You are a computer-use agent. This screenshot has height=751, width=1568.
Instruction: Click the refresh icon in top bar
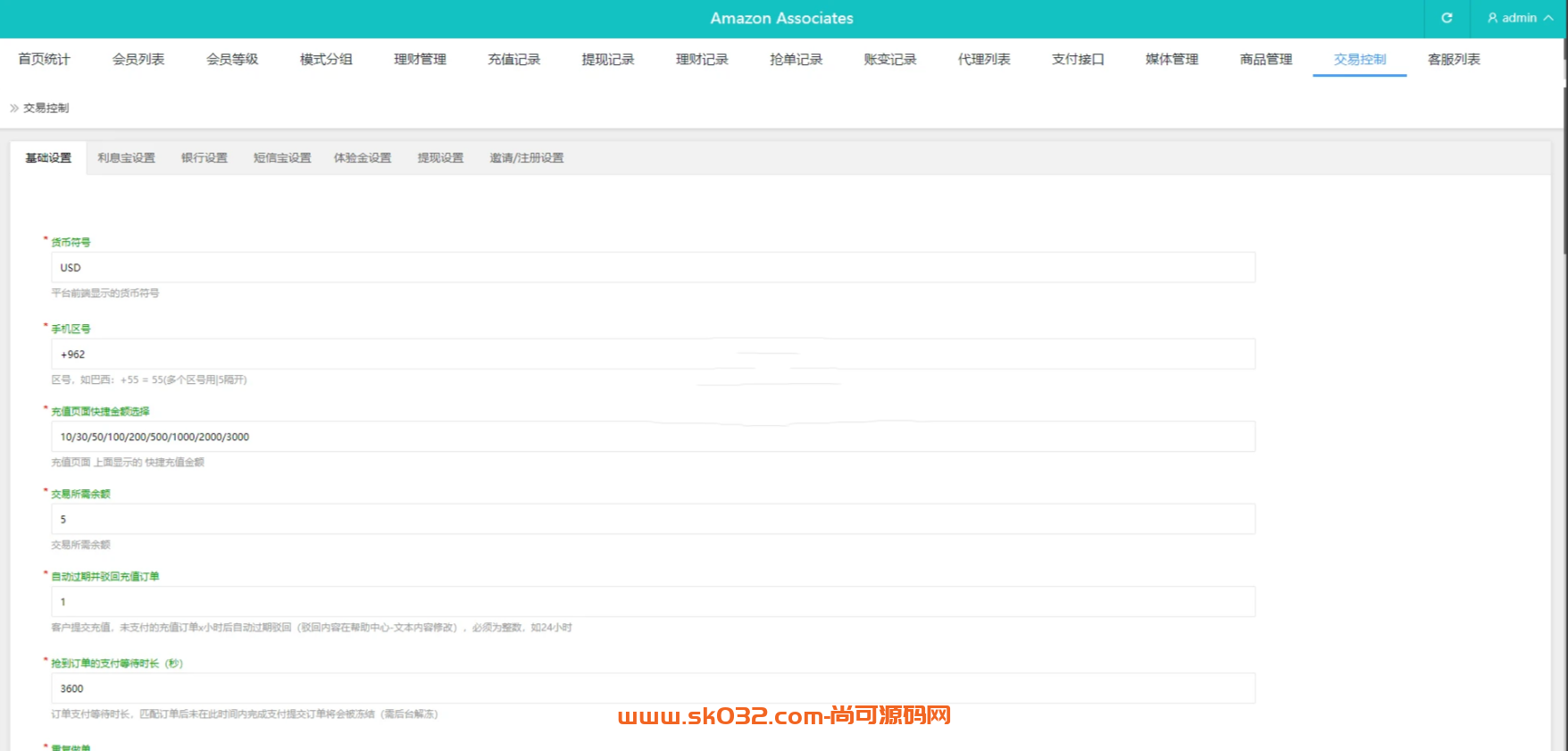click(x=1447, y=18)
